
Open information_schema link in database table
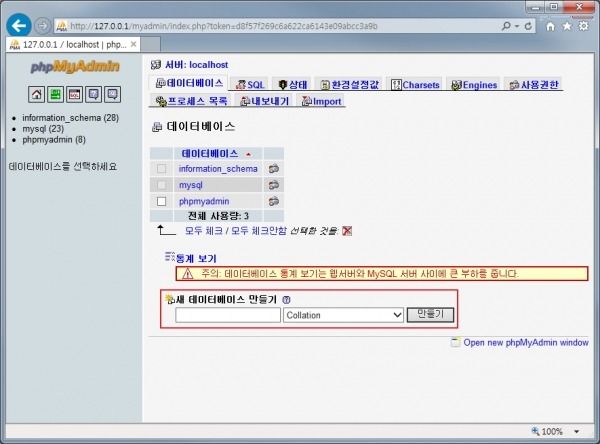(218, 168)
